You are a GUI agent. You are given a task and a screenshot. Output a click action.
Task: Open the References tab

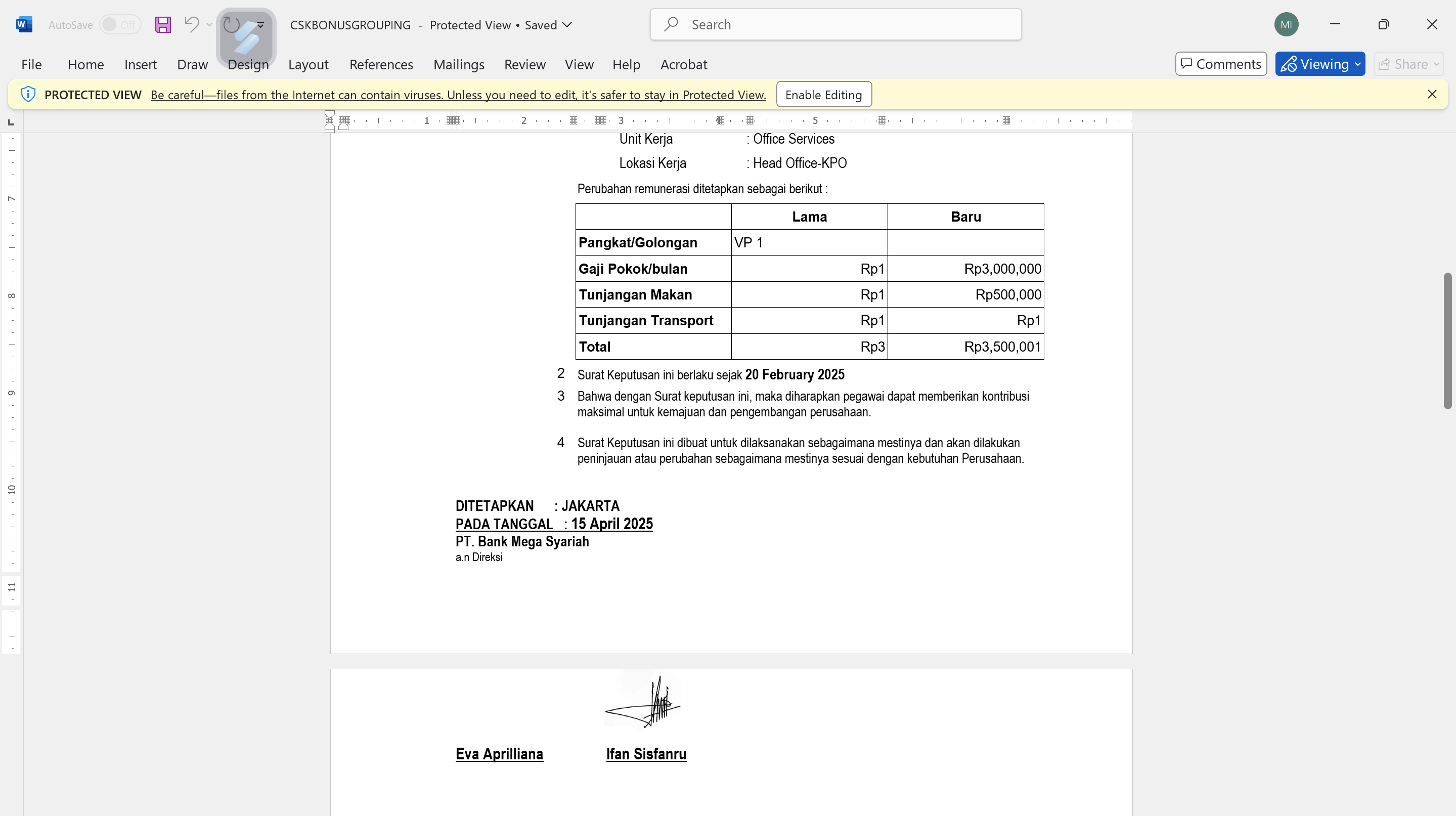pyautogui.click(x=381, y=64)
